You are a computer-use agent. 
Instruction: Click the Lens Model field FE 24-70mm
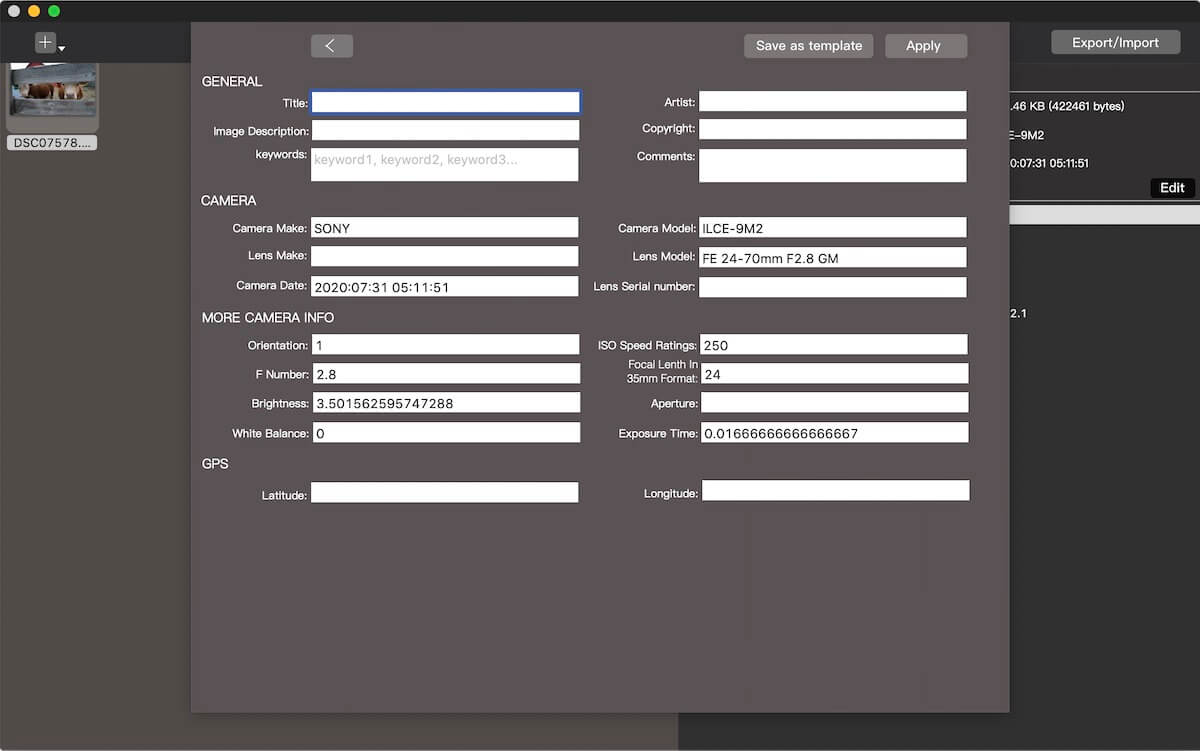click(x=833, y=258)
